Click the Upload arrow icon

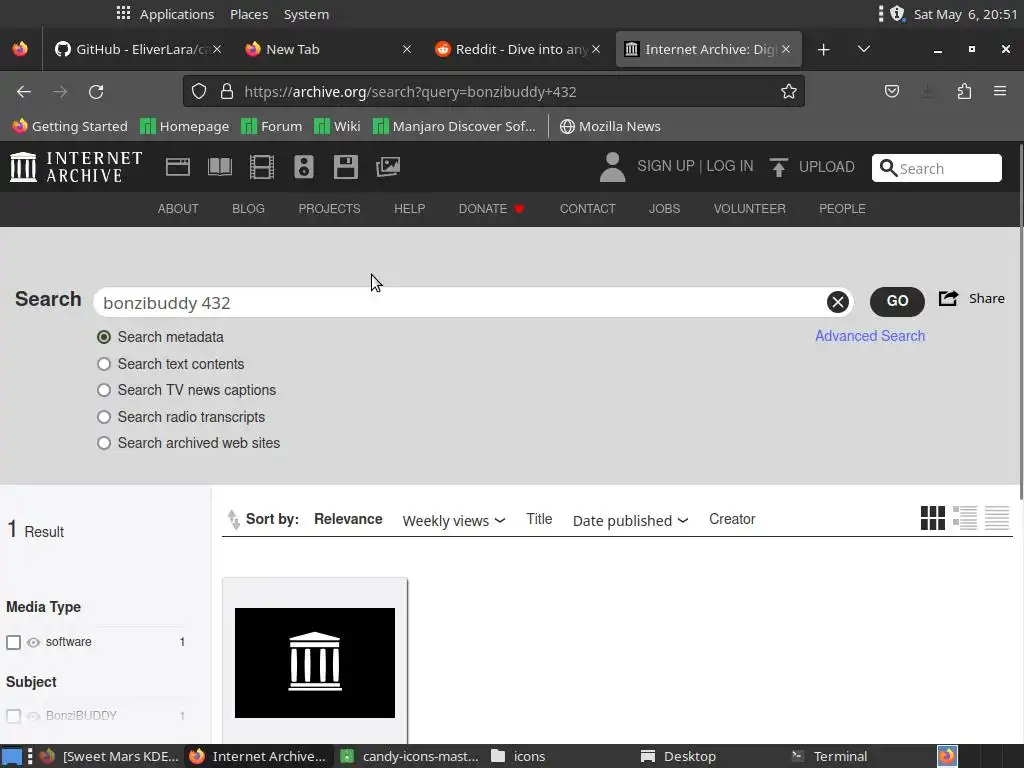click(x=778, y=167)
